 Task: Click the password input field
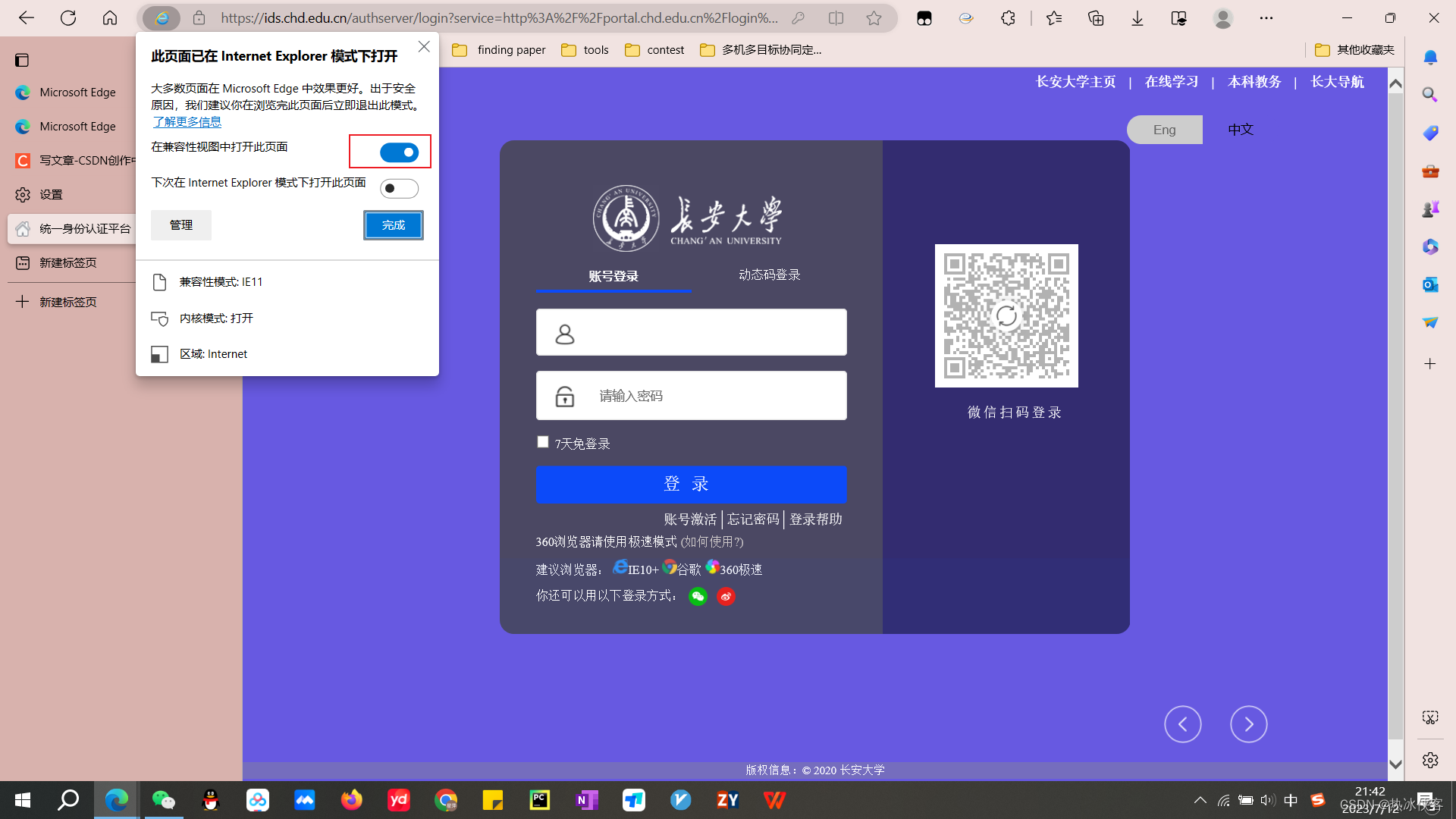pos(713,396)
